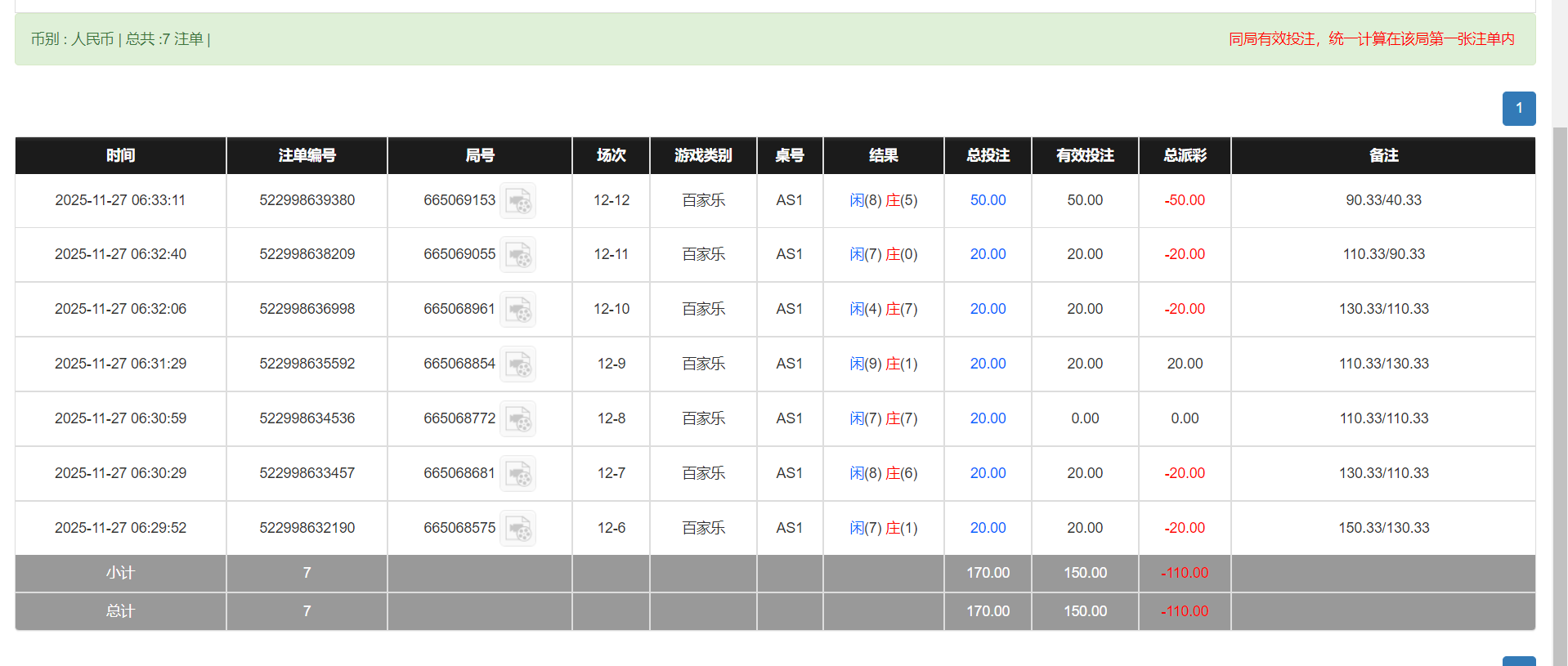1568x666 pixels.
Task: Open total bet 20.00 for order 522998633457
Action: pos(988,473)
